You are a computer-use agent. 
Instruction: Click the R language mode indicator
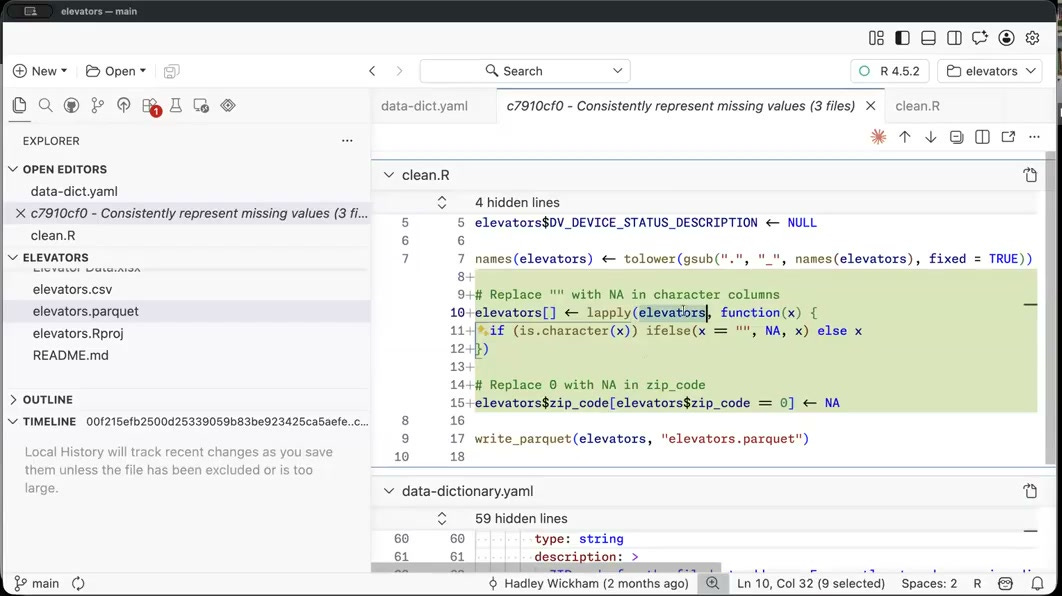click(977, 583)
